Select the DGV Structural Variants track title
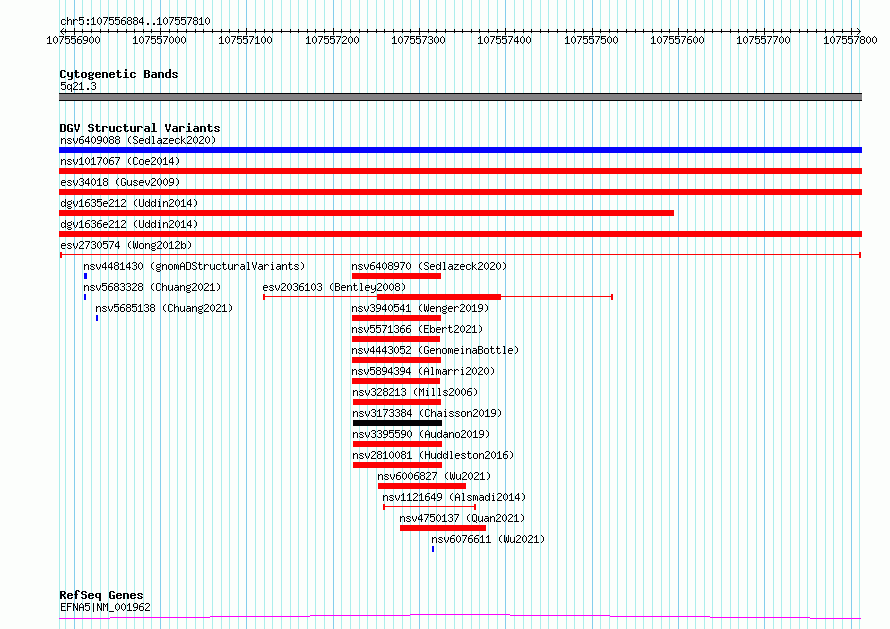This screenshot has width=890, height=629. (140, 128)
